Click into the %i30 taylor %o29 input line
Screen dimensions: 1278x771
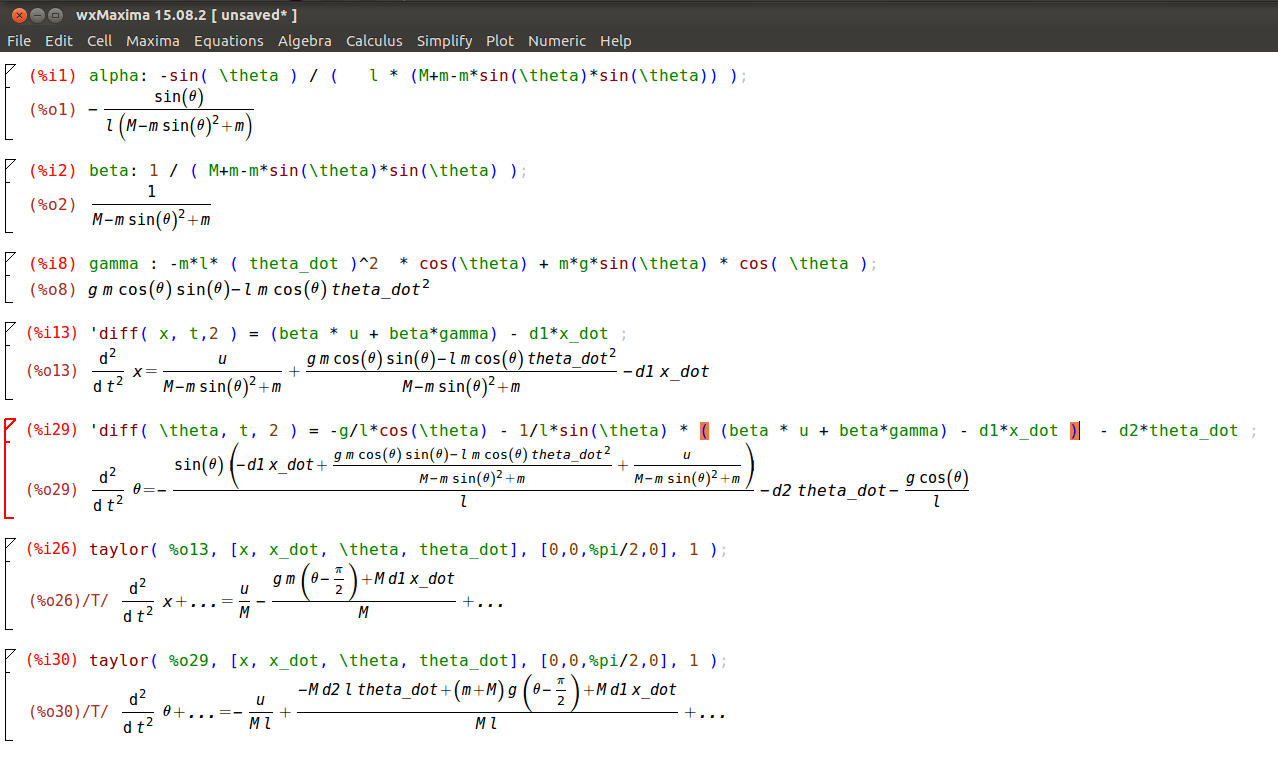pos(400,661)
